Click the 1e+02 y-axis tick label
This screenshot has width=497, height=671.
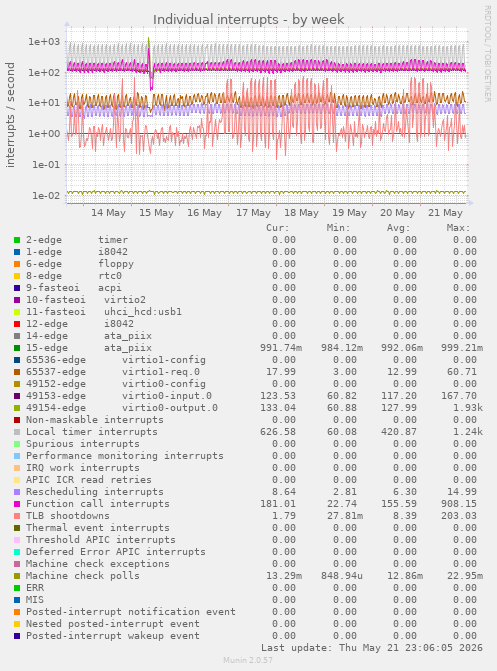[x=45, y=72]
